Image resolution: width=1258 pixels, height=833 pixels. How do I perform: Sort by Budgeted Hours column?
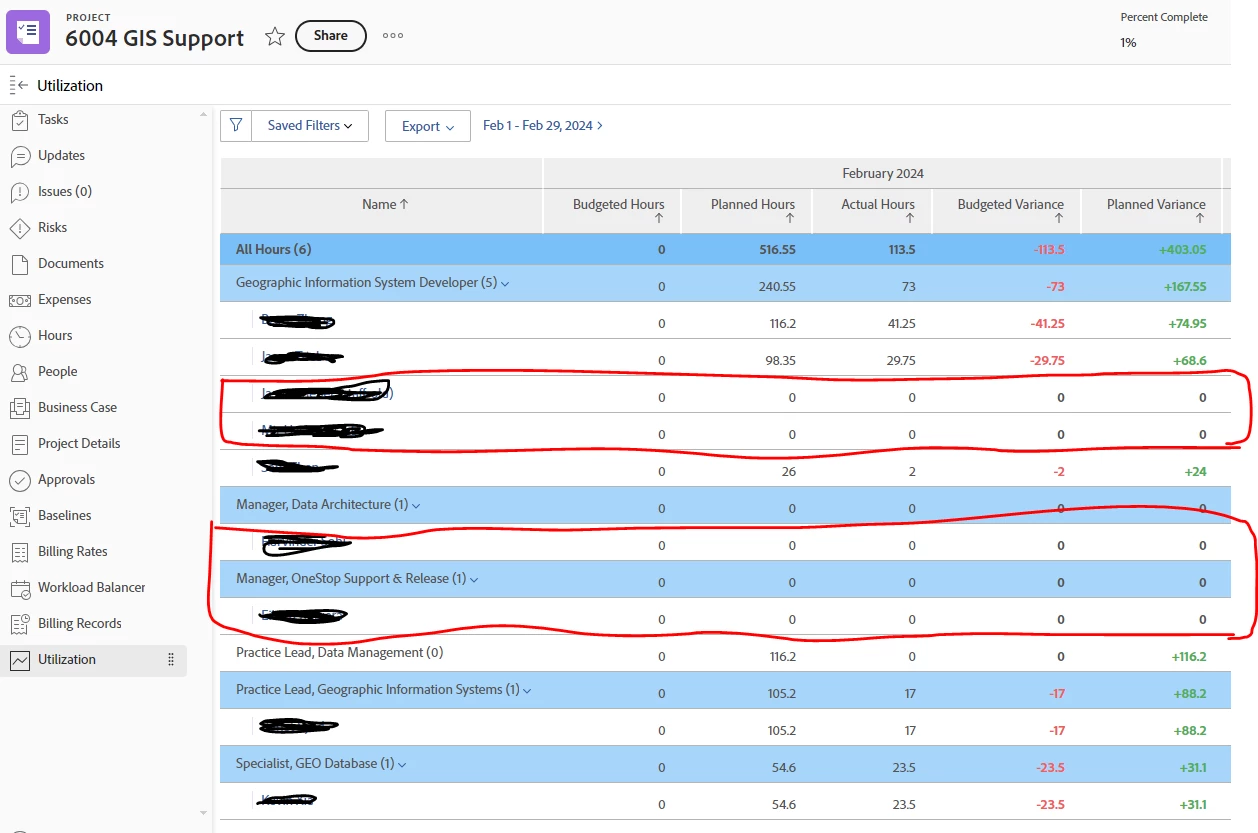(618, 210)
